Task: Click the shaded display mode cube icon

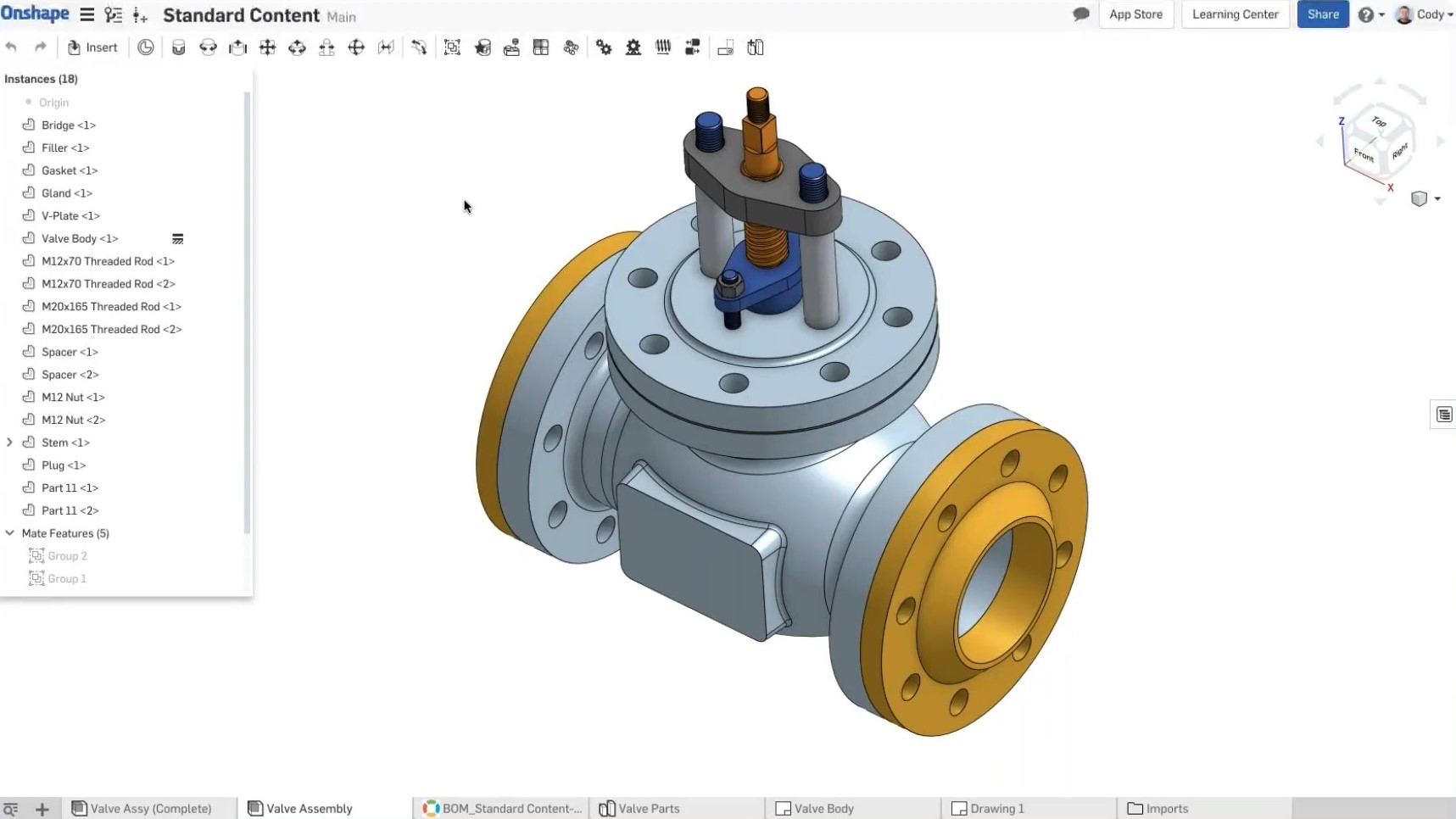Action: (1420, 198)
